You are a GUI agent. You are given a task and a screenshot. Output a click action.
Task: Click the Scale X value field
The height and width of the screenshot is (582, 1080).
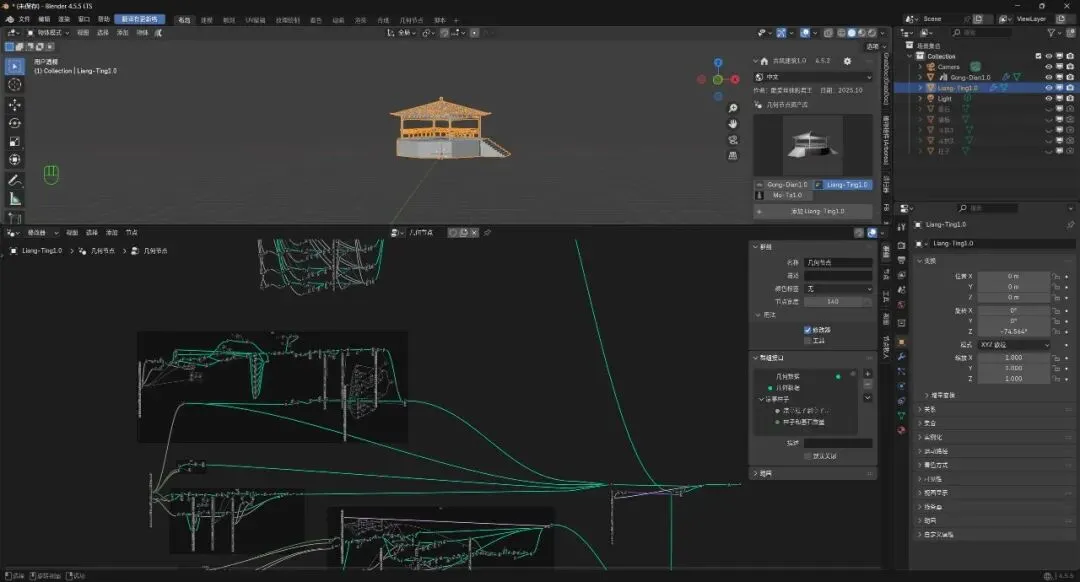1012,357
